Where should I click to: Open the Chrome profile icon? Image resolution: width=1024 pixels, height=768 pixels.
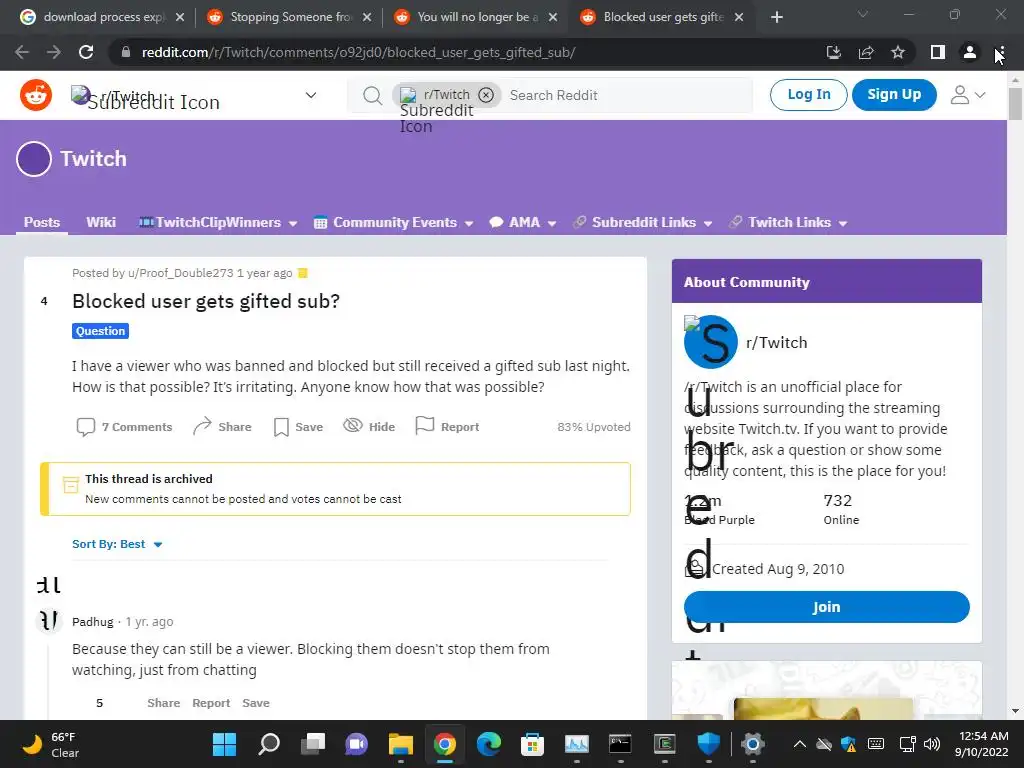click(970, 52)
